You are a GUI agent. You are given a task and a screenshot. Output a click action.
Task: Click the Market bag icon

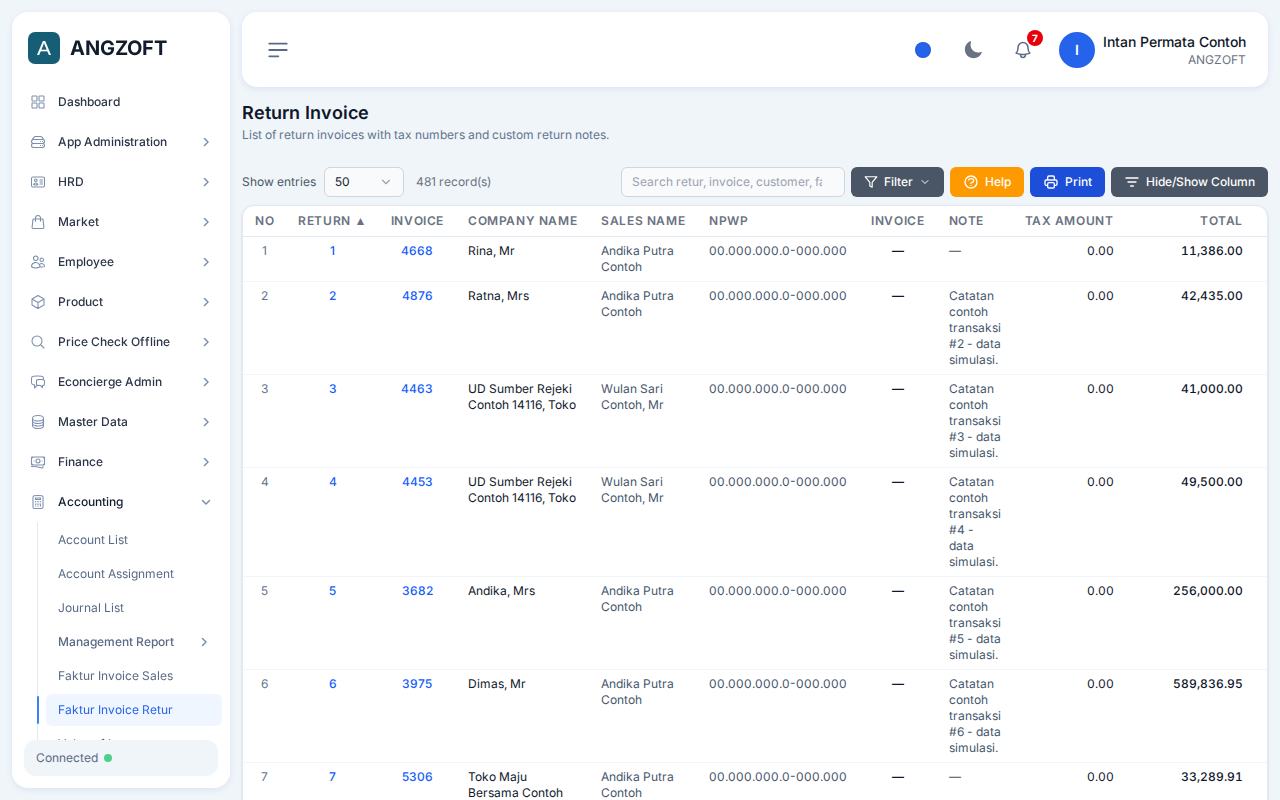[38, 222]
